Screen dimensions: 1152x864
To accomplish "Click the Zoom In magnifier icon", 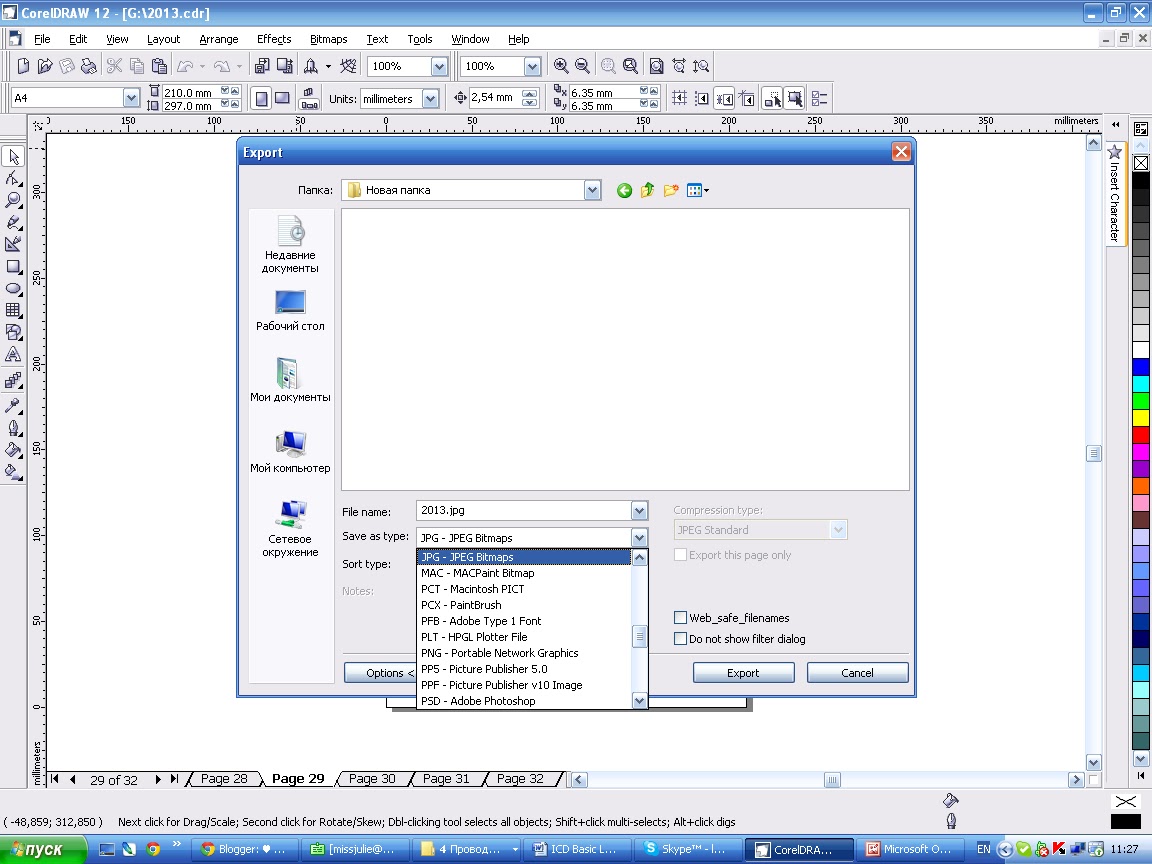I will 561,66.
